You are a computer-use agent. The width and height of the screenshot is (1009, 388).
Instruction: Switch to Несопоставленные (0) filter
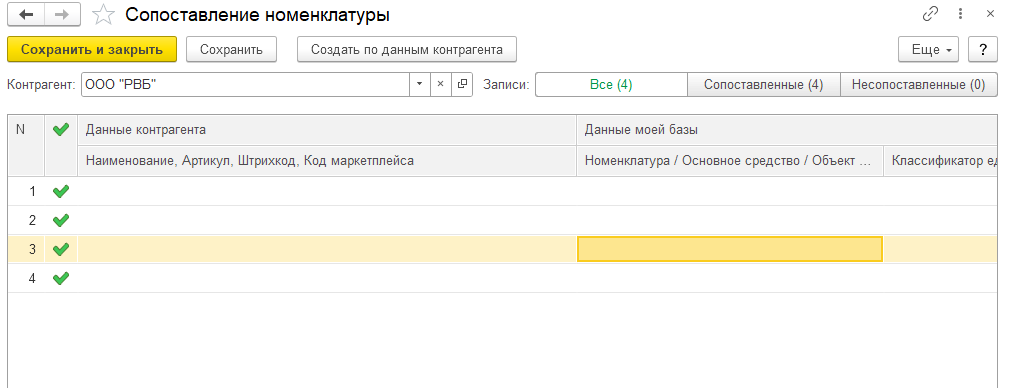tap(918, 84)
